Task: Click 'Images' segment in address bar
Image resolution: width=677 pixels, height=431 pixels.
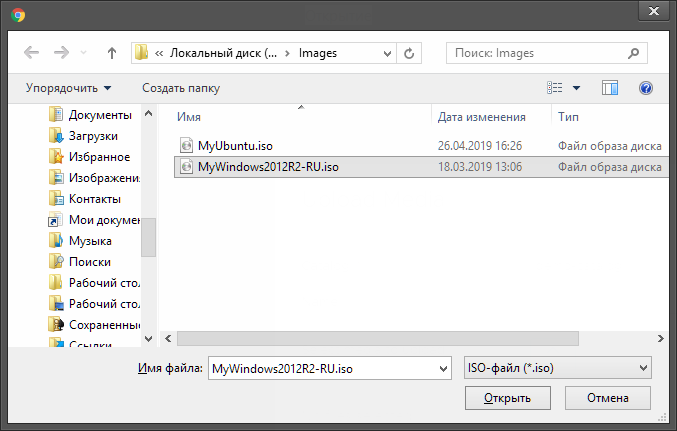Action: 318,53
